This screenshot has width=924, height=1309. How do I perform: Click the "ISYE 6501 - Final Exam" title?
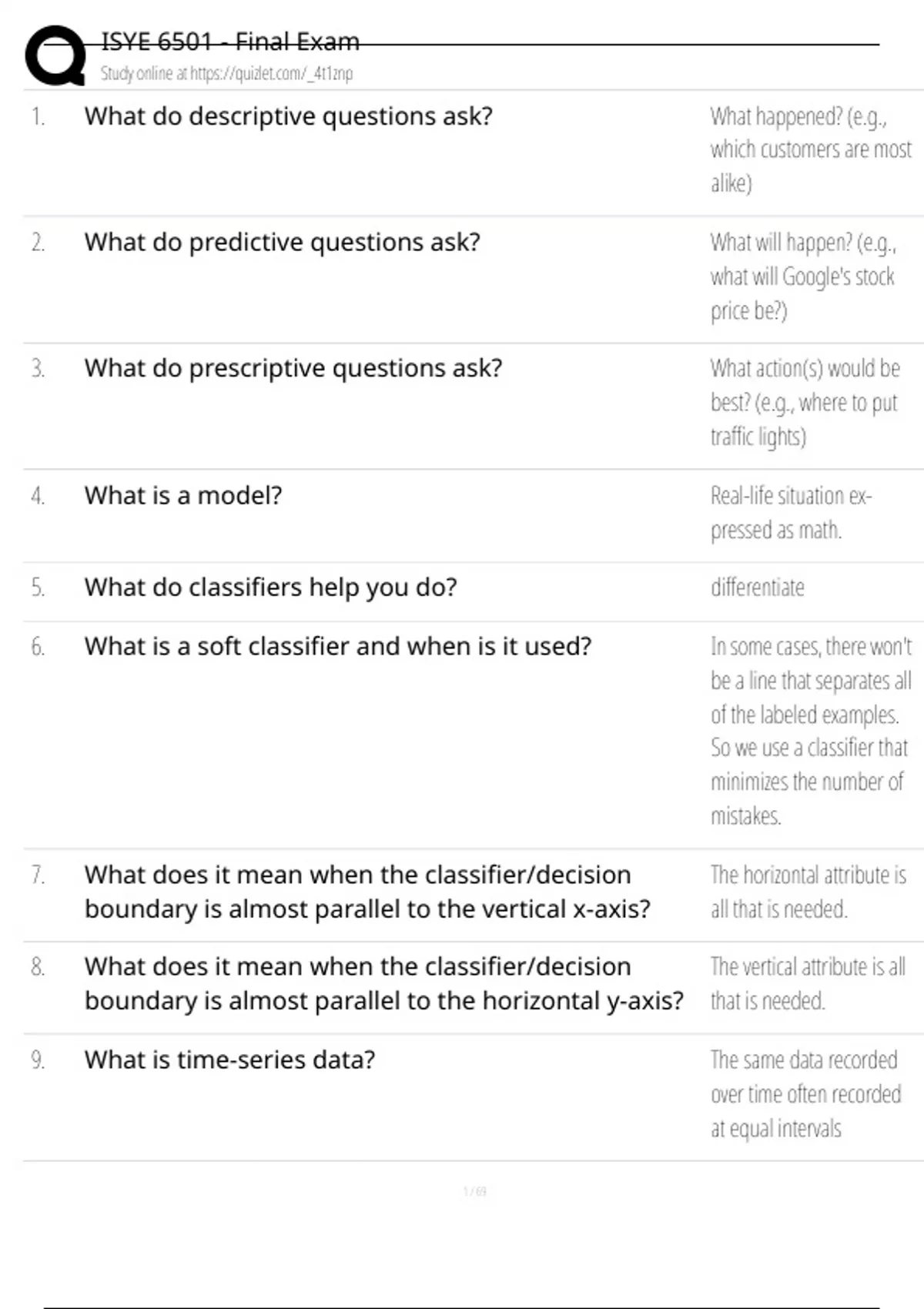click(230, 42)
